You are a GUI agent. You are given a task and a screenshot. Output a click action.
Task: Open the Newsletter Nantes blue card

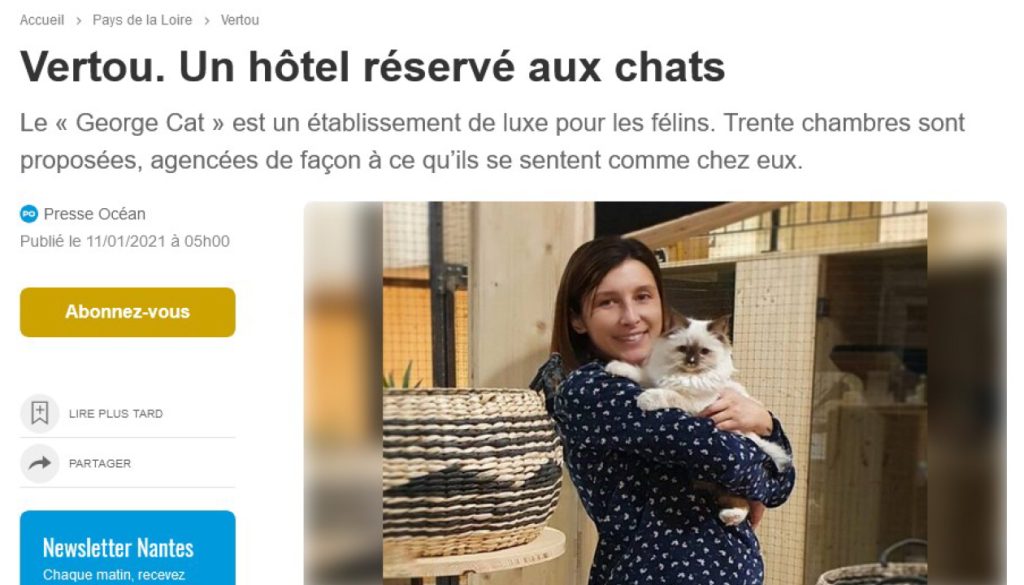[127, 548]
